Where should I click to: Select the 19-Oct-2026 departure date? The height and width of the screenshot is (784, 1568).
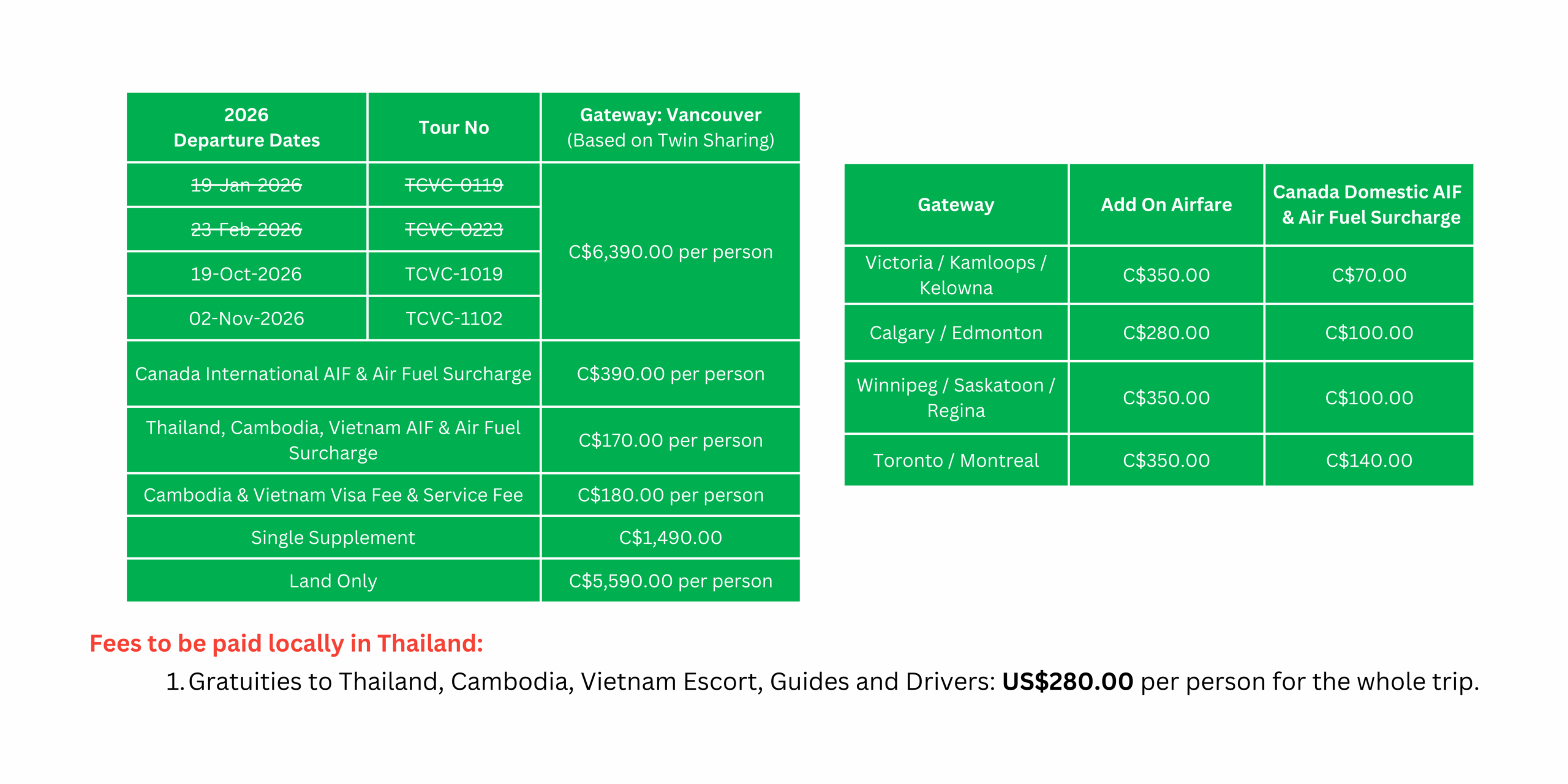click(x=246, y=274)
